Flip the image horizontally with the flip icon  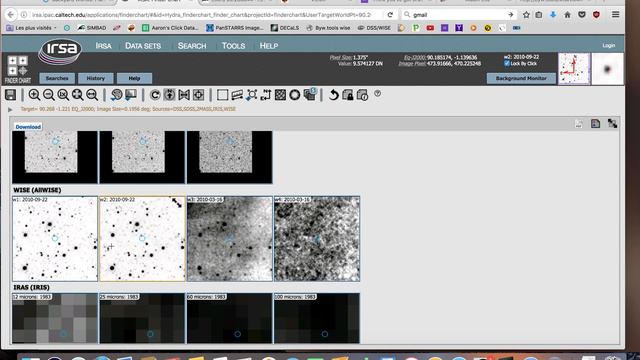click(184, 95)
